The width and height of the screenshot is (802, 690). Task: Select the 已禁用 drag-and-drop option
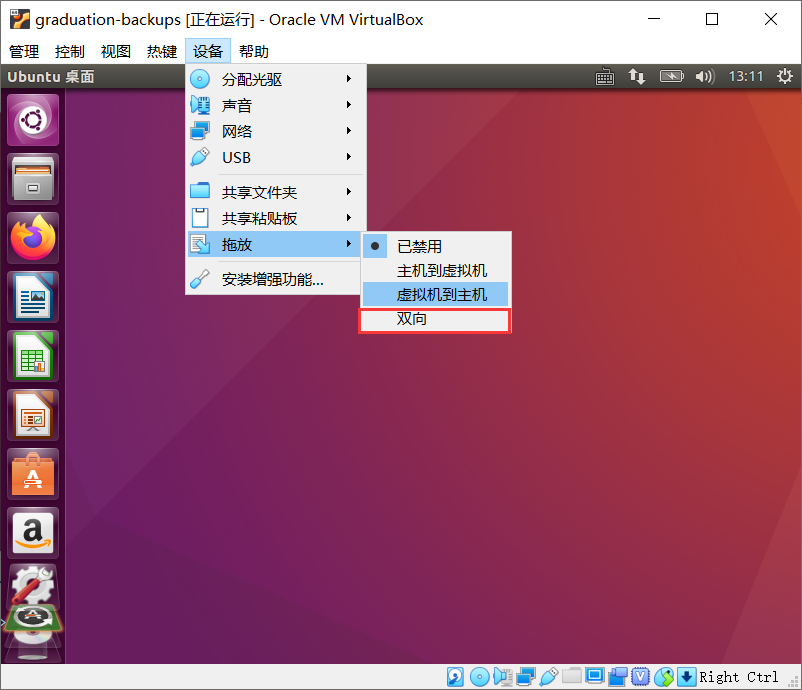coord(436,246)
